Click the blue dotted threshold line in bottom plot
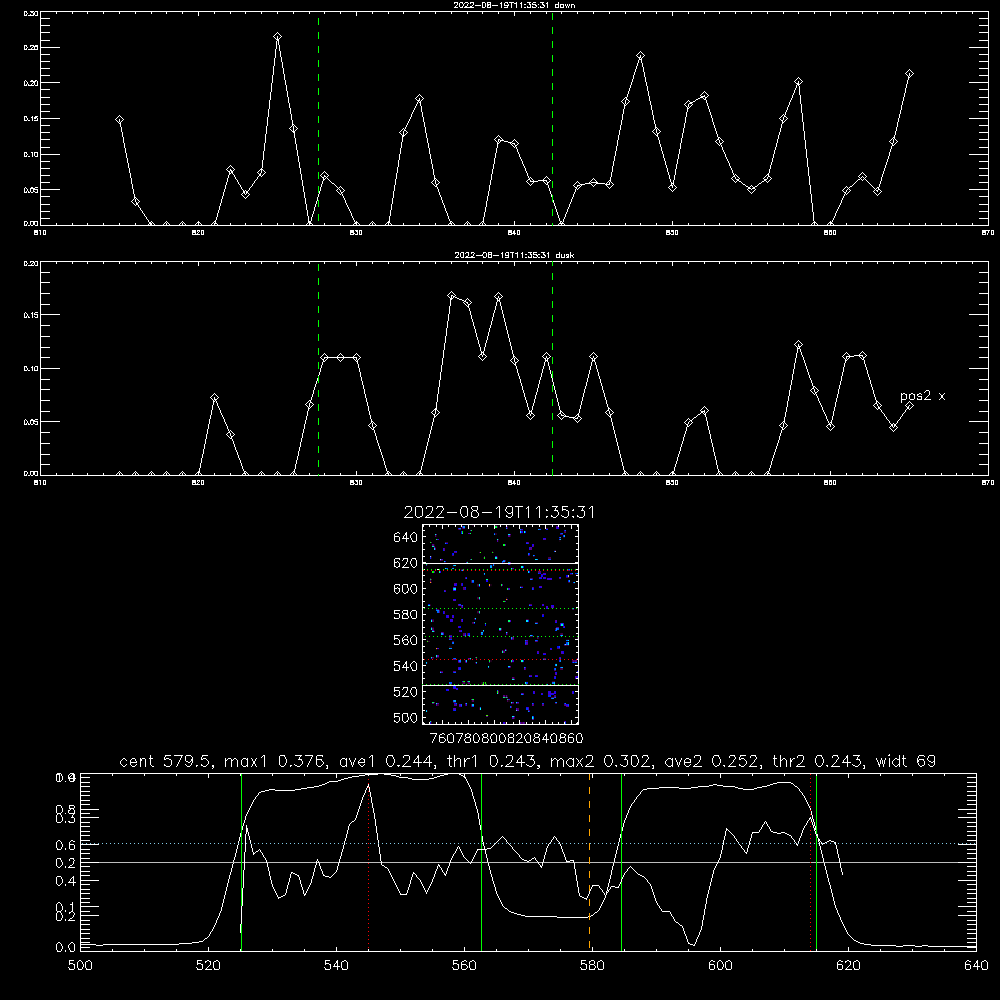Viewport: 1000px width, 1000px height. (x=528, y=844)
